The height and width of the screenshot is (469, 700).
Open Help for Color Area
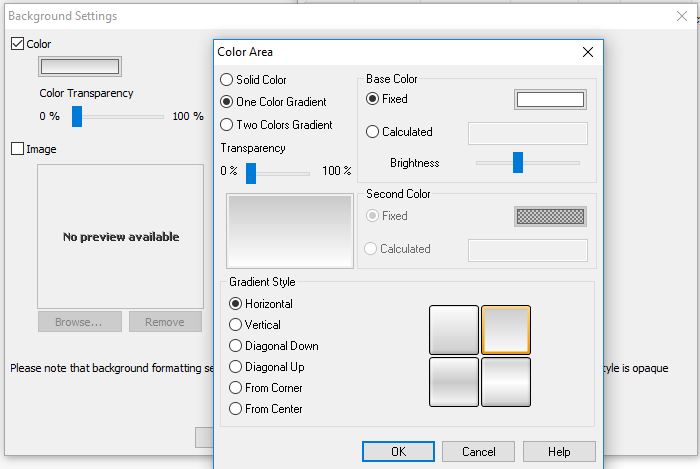[559, 451]
